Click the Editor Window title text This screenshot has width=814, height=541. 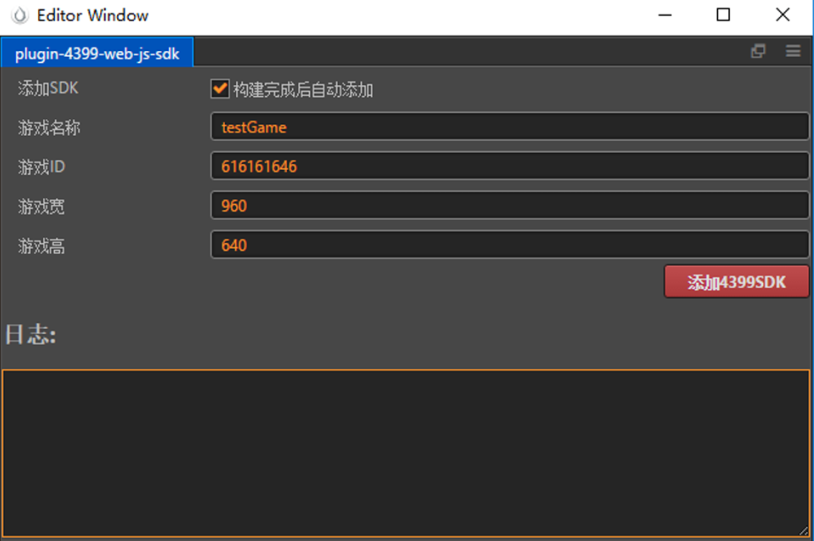coord(93,16)
